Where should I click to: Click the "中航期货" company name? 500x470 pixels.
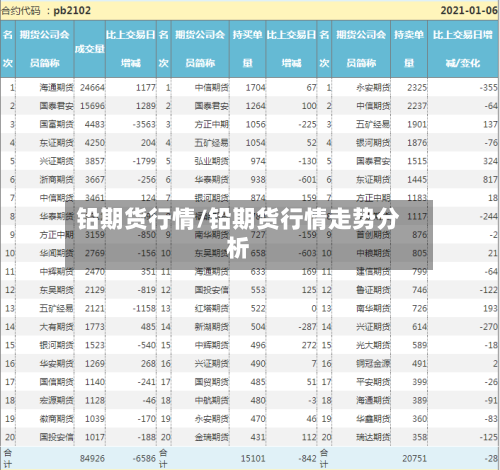point(212,400)
